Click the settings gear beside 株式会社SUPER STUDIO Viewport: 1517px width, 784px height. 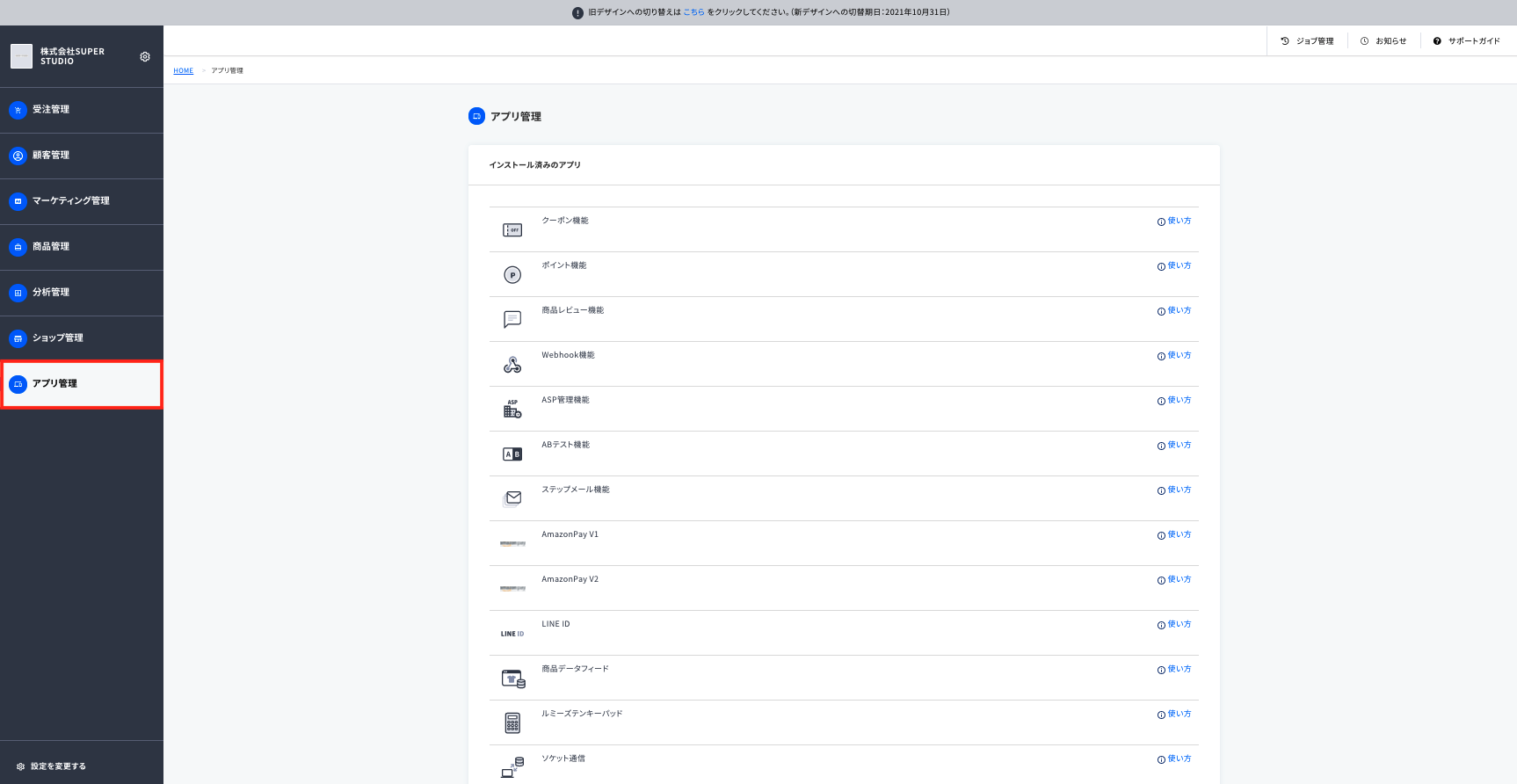(x=145, y=56)
